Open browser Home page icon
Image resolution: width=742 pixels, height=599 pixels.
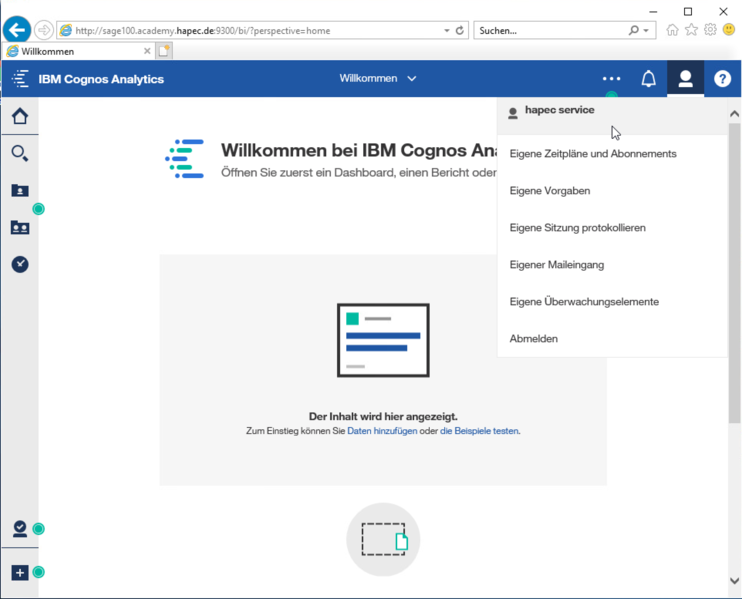672,30
